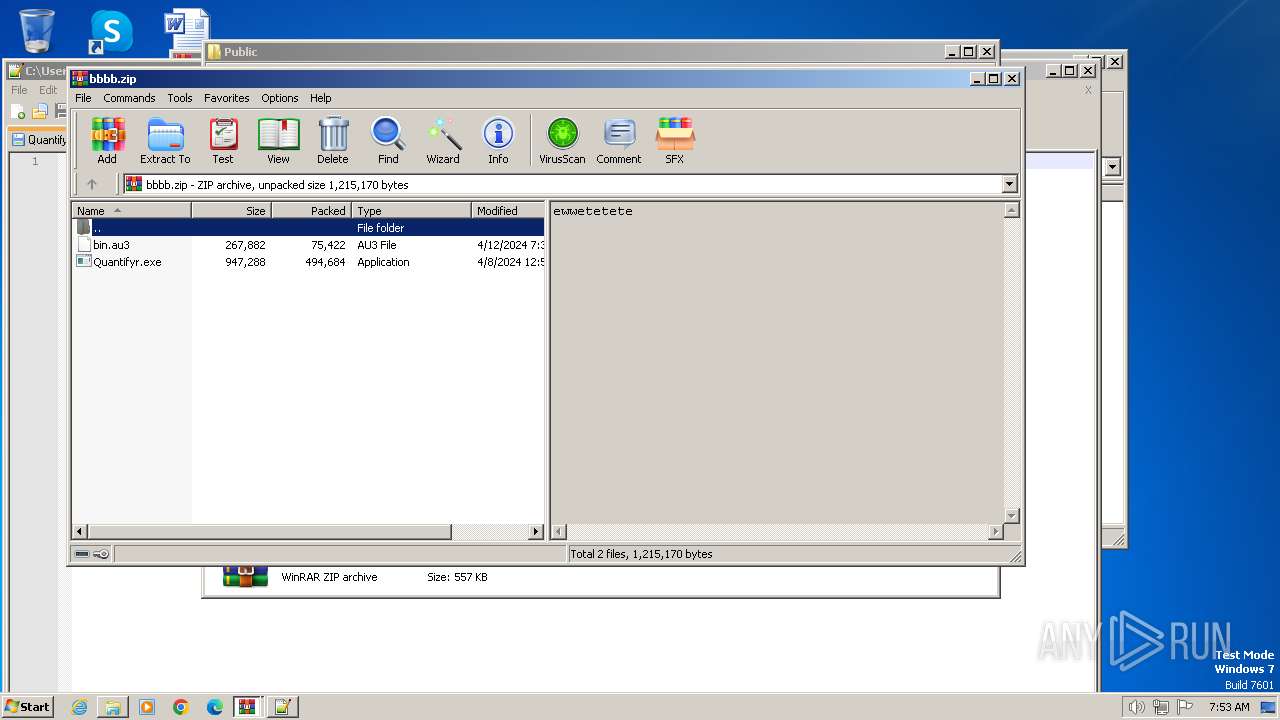This screenshot has width=1280, height=720.
Task: Select the bin.au3 file
Action: pyautogui.click(x=111, y=245)
